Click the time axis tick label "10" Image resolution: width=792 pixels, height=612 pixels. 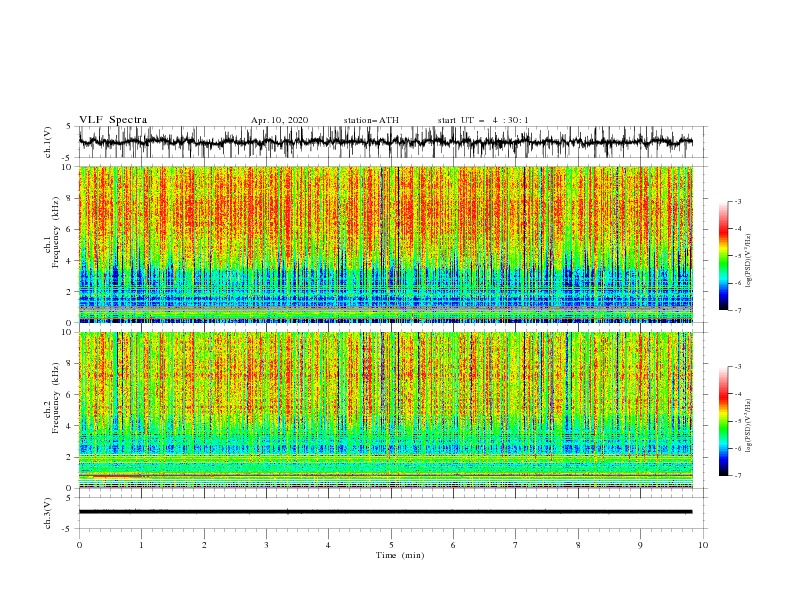click(703, 545)
